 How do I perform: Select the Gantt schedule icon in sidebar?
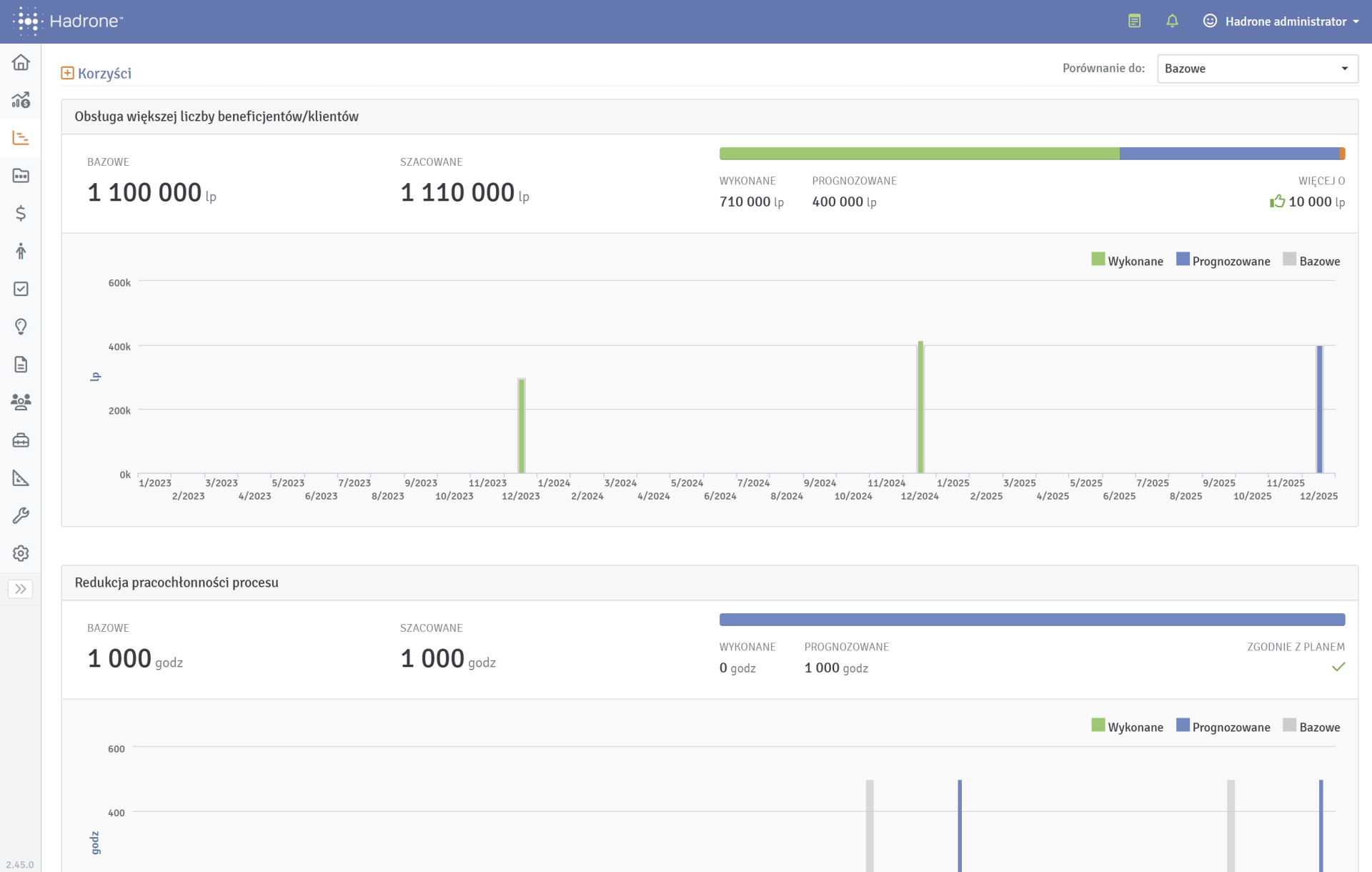pos(21,138)
